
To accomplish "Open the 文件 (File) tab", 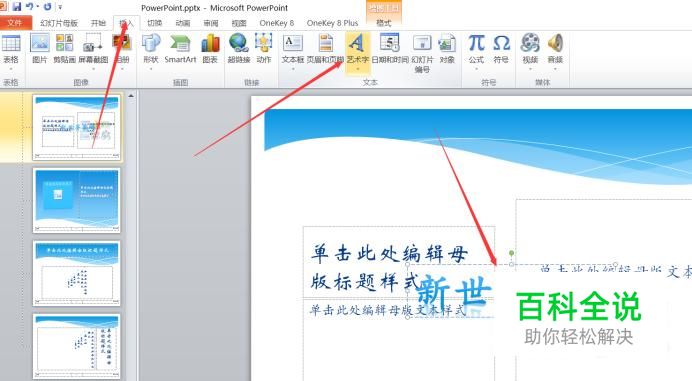I will coord(16,23).
